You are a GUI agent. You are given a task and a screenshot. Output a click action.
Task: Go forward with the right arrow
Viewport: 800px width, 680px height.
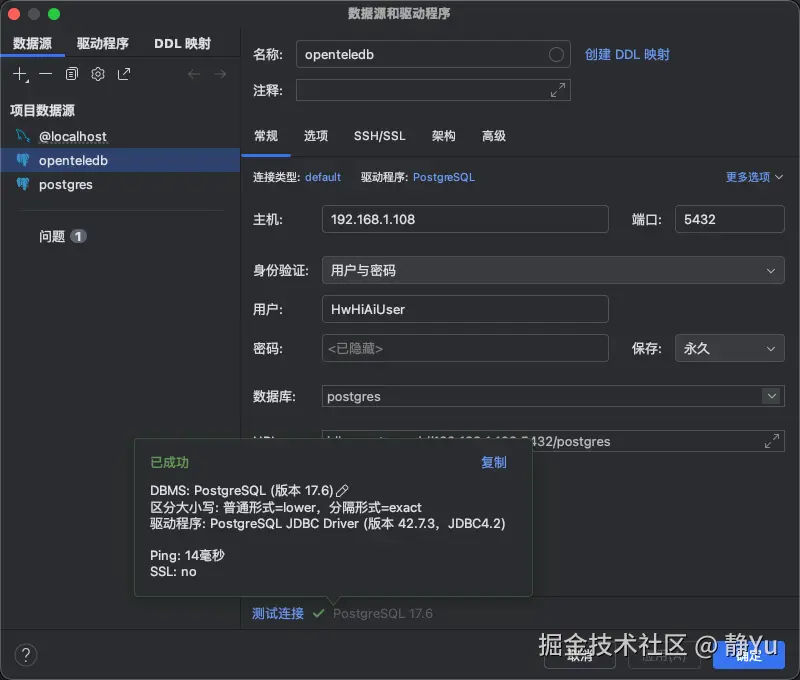pos(220,74)
